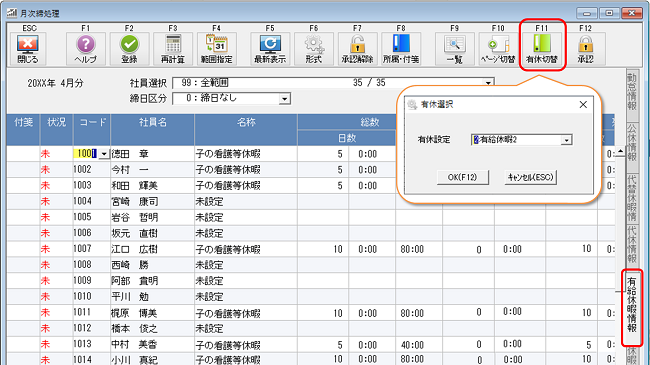Open the employee code 1001 dropdown arrow

tap(104, 154)
